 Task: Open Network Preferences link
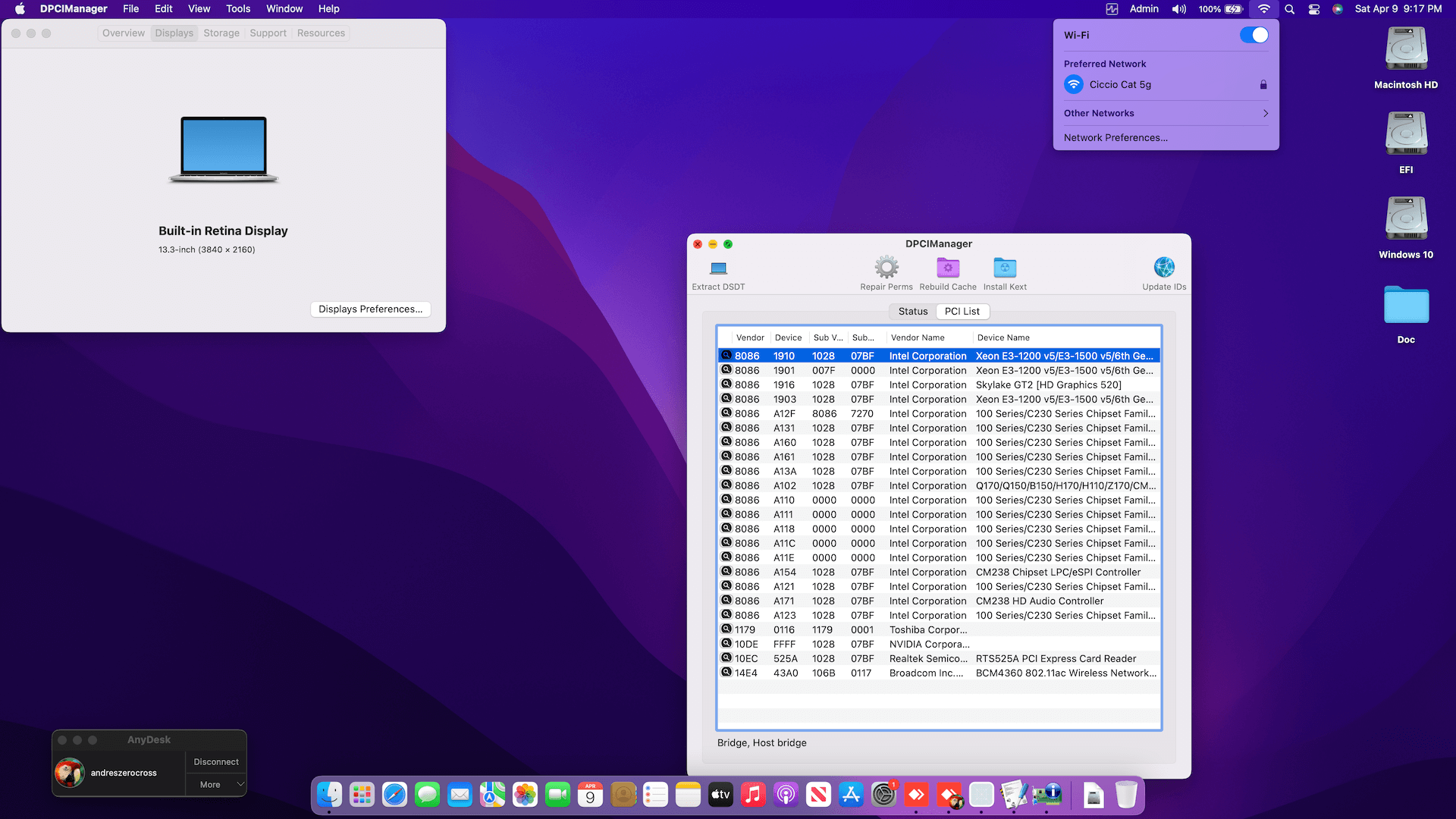1115,138
